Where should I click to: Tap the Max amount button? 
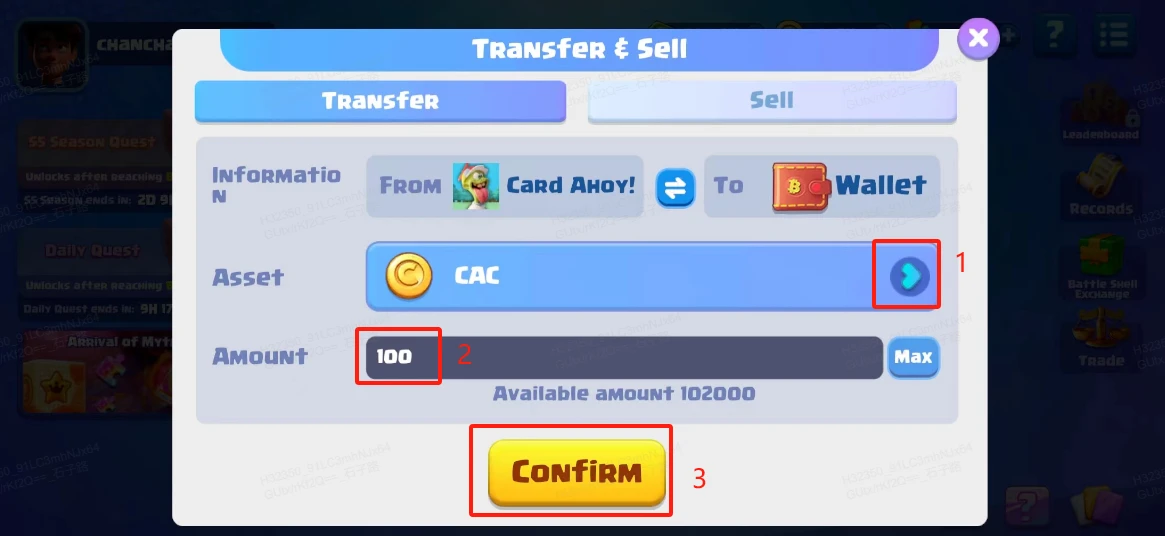click(913, 358)
